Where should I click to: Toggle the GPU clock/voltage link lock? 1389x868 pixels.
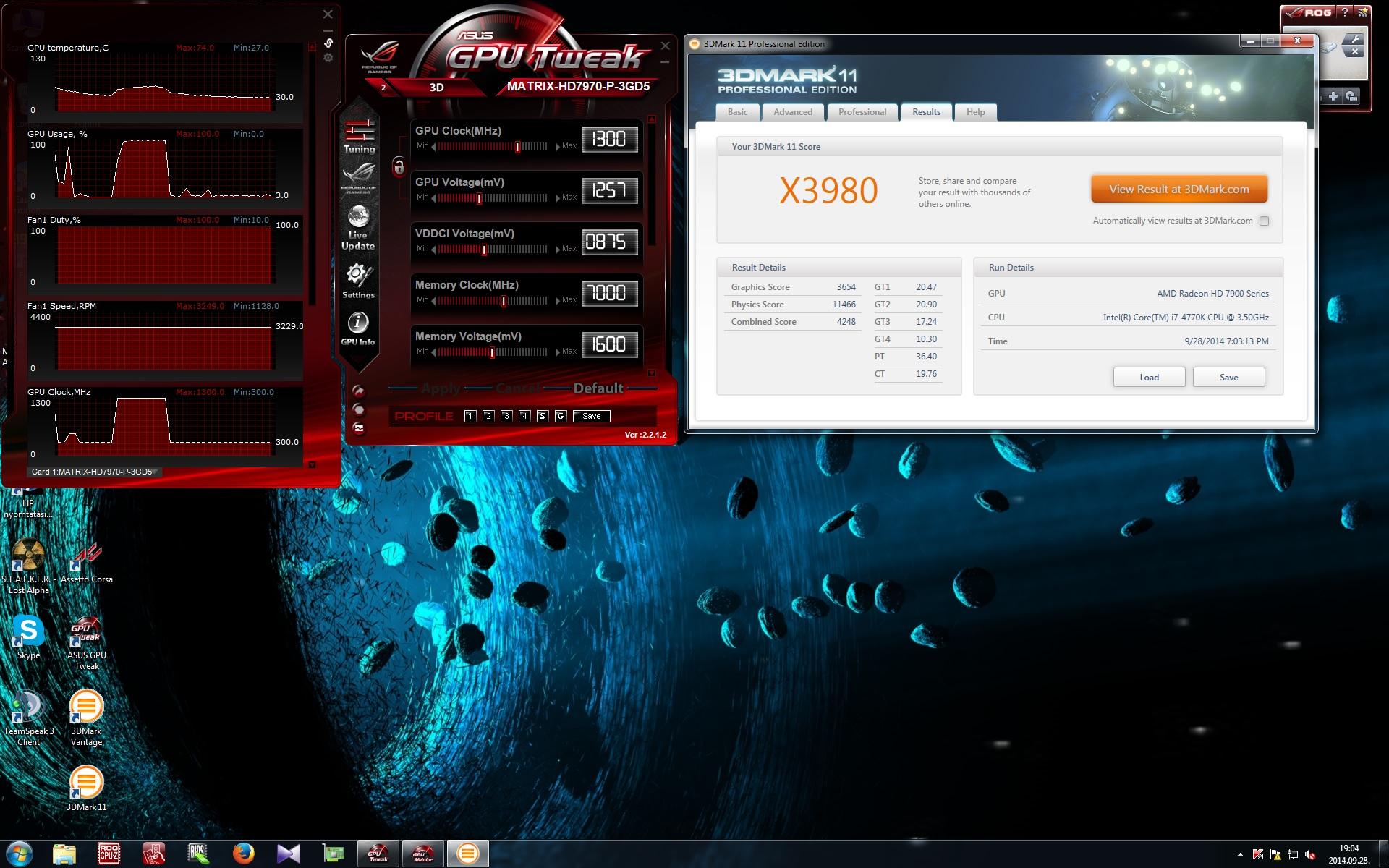pos(399,167)
